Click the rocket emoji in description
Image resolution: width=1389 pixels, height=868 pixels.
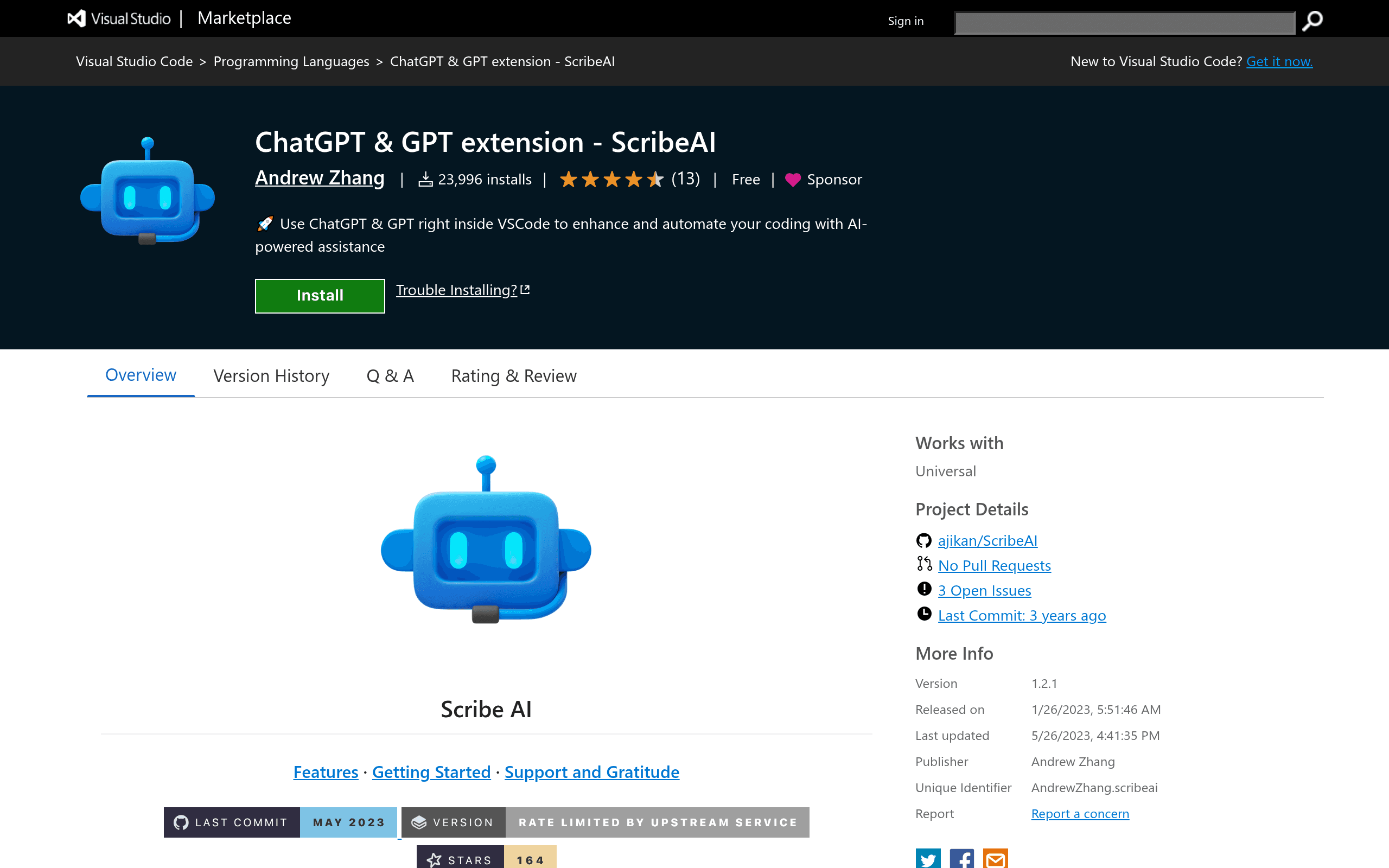click(x=265, y=224)
